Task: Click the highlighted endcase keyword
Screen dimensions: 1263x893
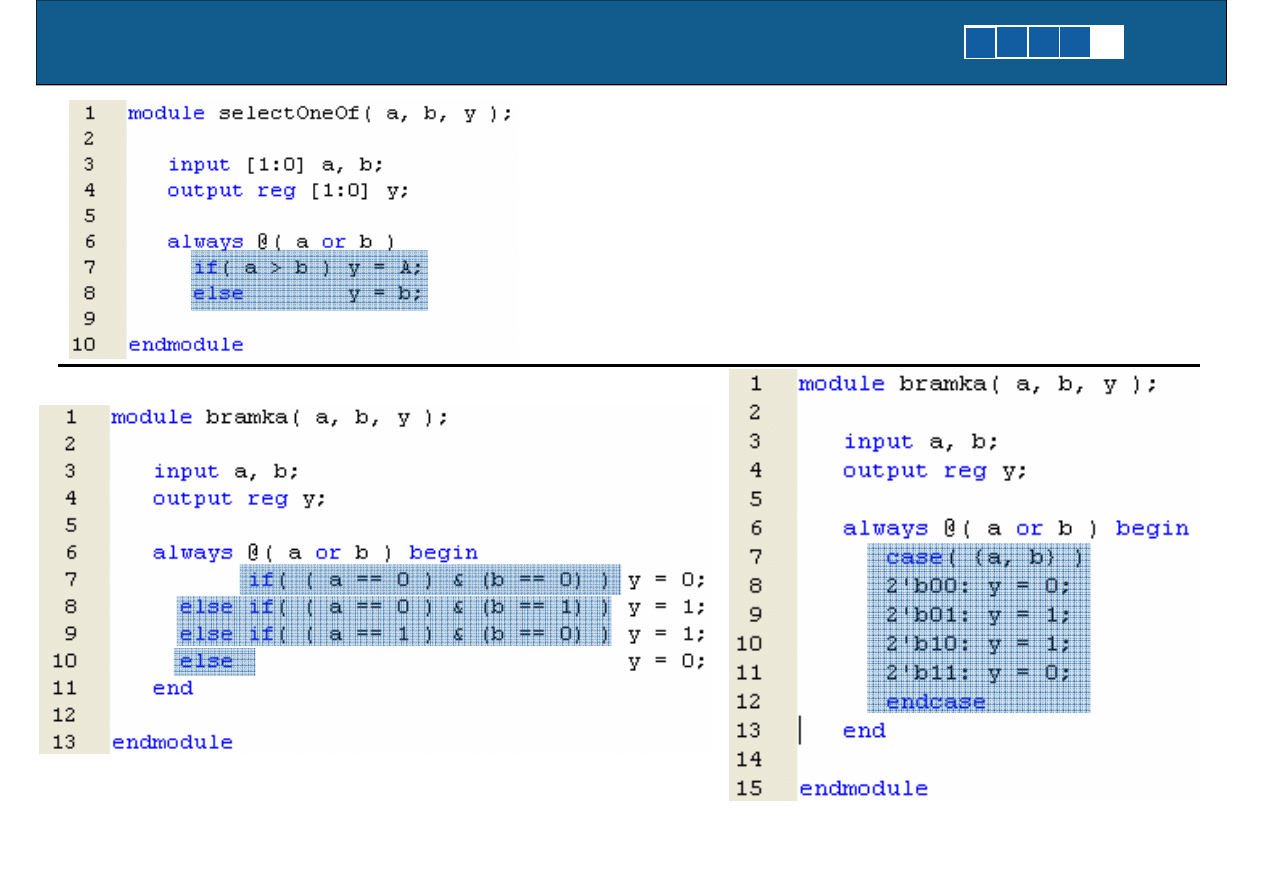Action: tap(935, 702)
